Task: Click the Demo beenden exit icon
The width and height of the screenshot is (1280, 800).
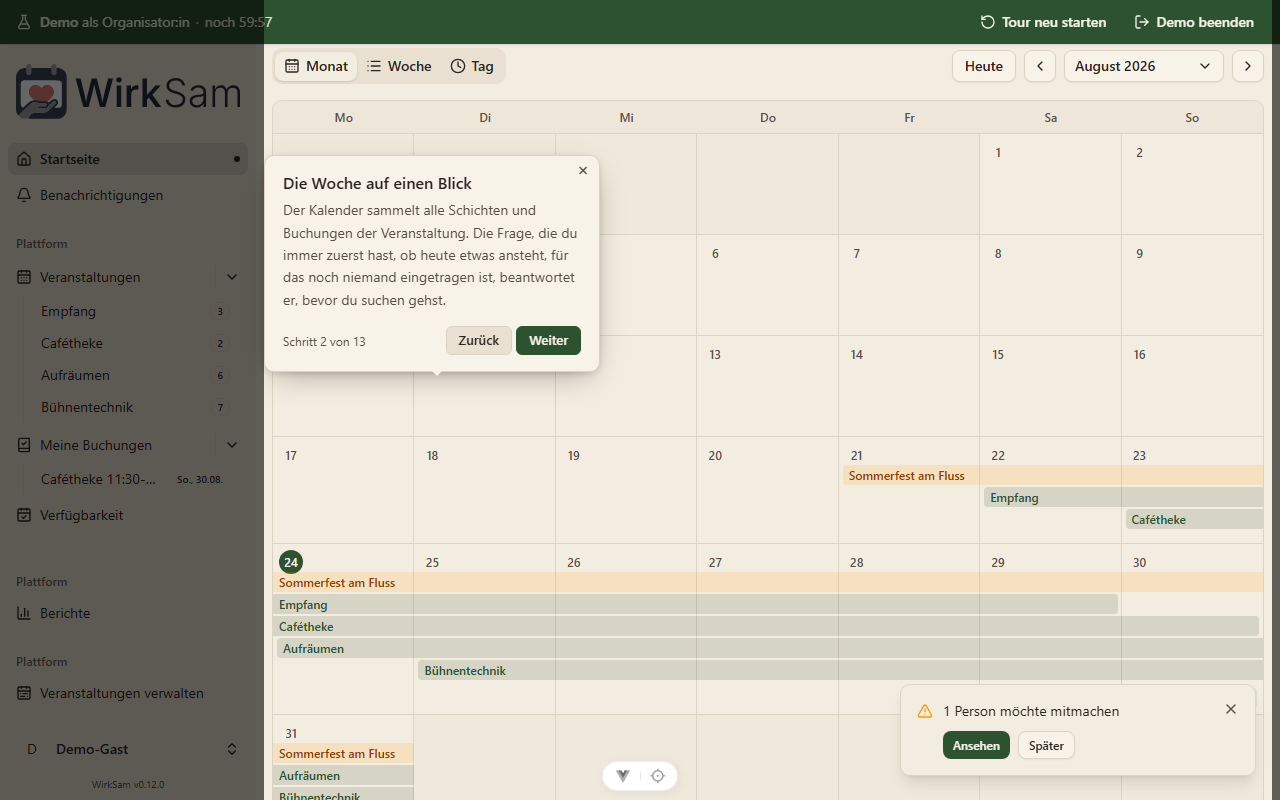Action: [x=1142, y=22]
